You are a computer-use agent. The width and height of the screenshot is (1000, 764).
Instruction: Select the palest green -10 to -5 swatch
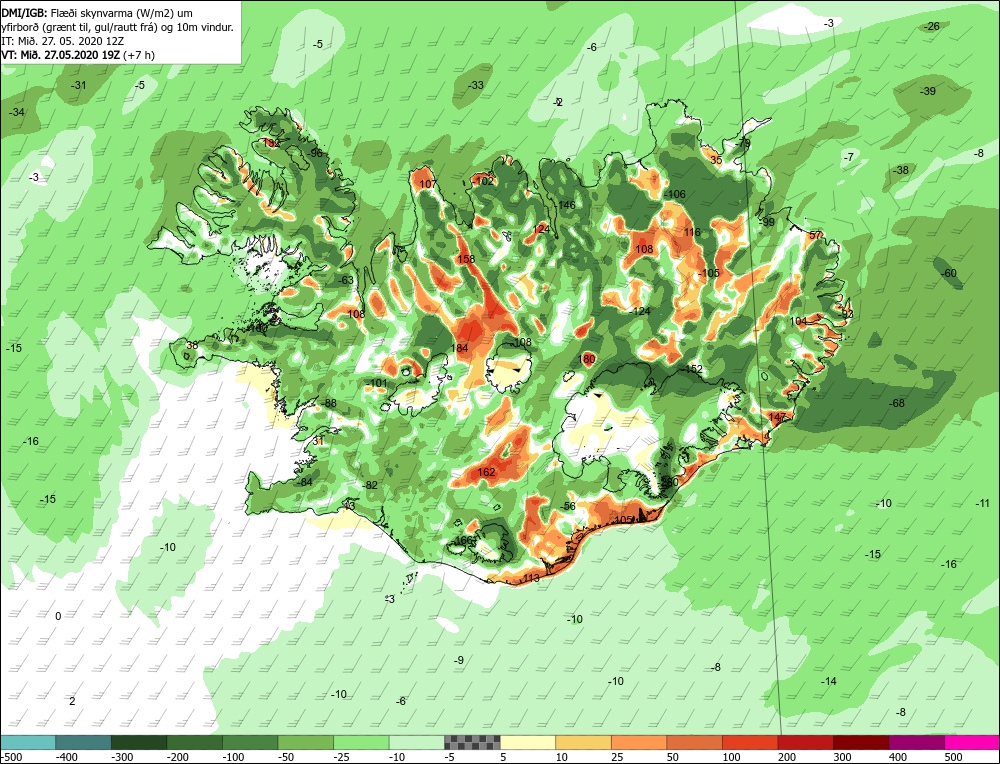tap(417, 742)
